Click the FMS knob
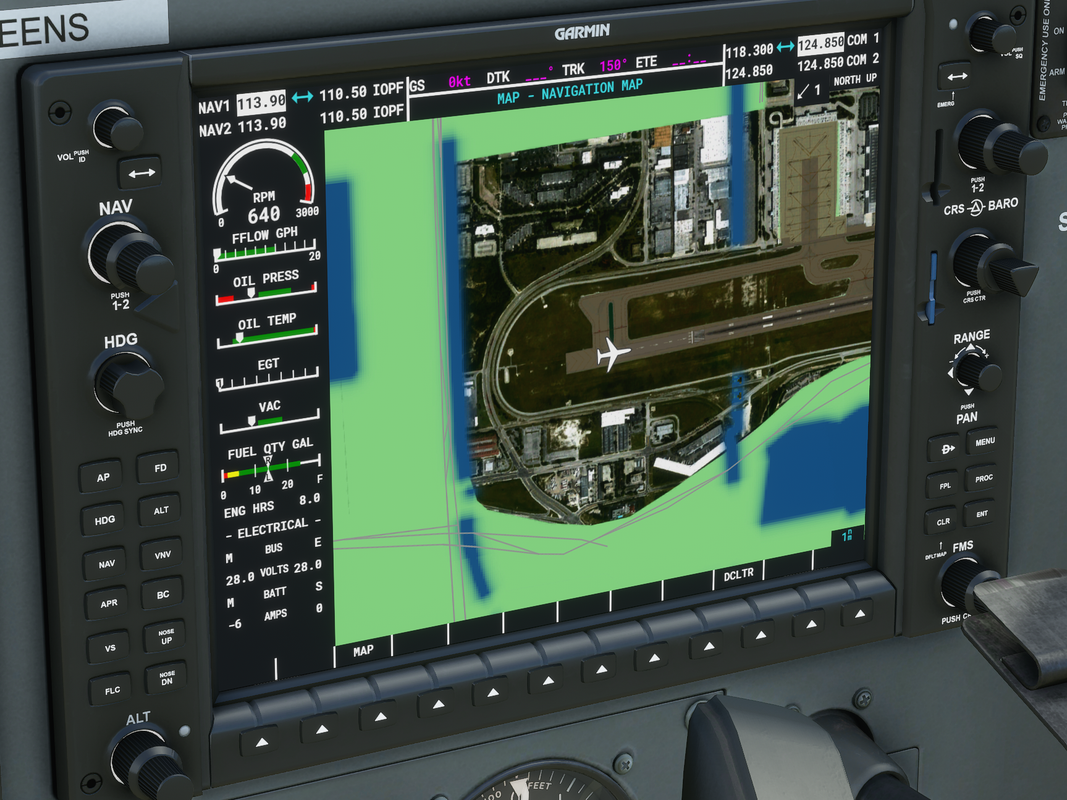This screenshot has height=800, width=1067. point(966,585)
